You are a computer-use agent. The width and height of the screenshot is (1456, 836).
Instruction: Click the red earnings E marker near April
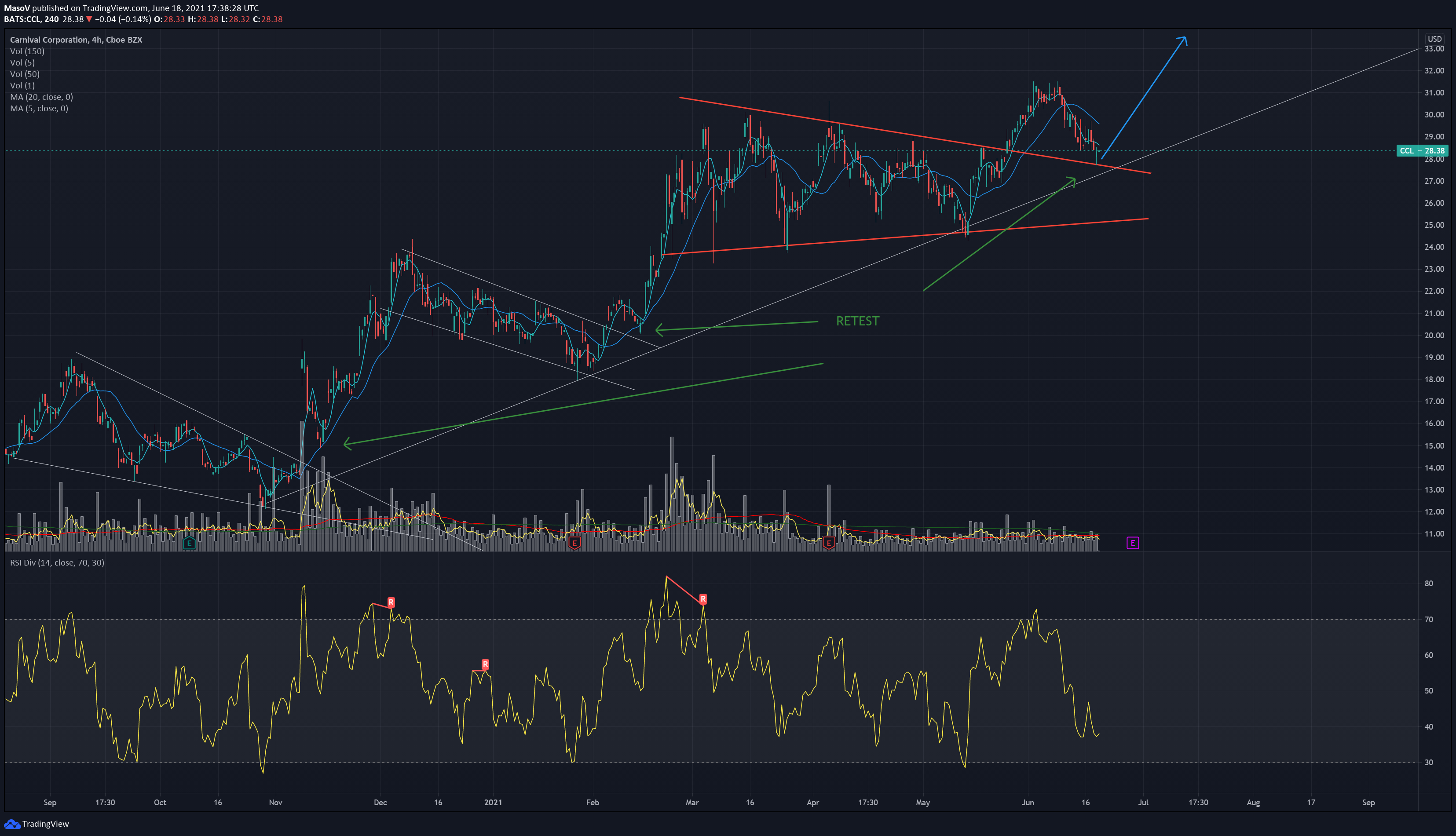828,543
